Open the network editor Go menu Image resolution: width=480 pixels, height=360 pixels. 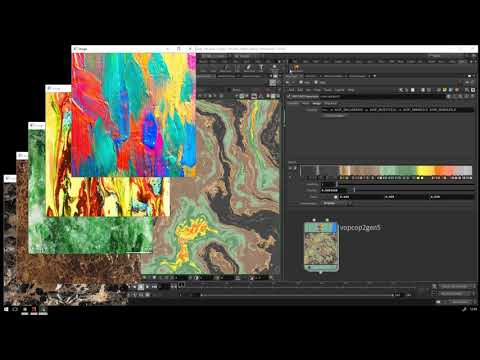point(308,90)
